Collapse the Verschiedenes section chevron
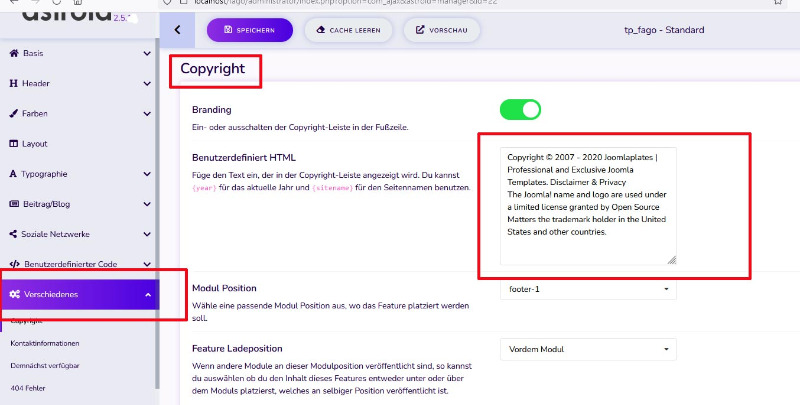Screen dimensions: 800x405 [148, 294]
